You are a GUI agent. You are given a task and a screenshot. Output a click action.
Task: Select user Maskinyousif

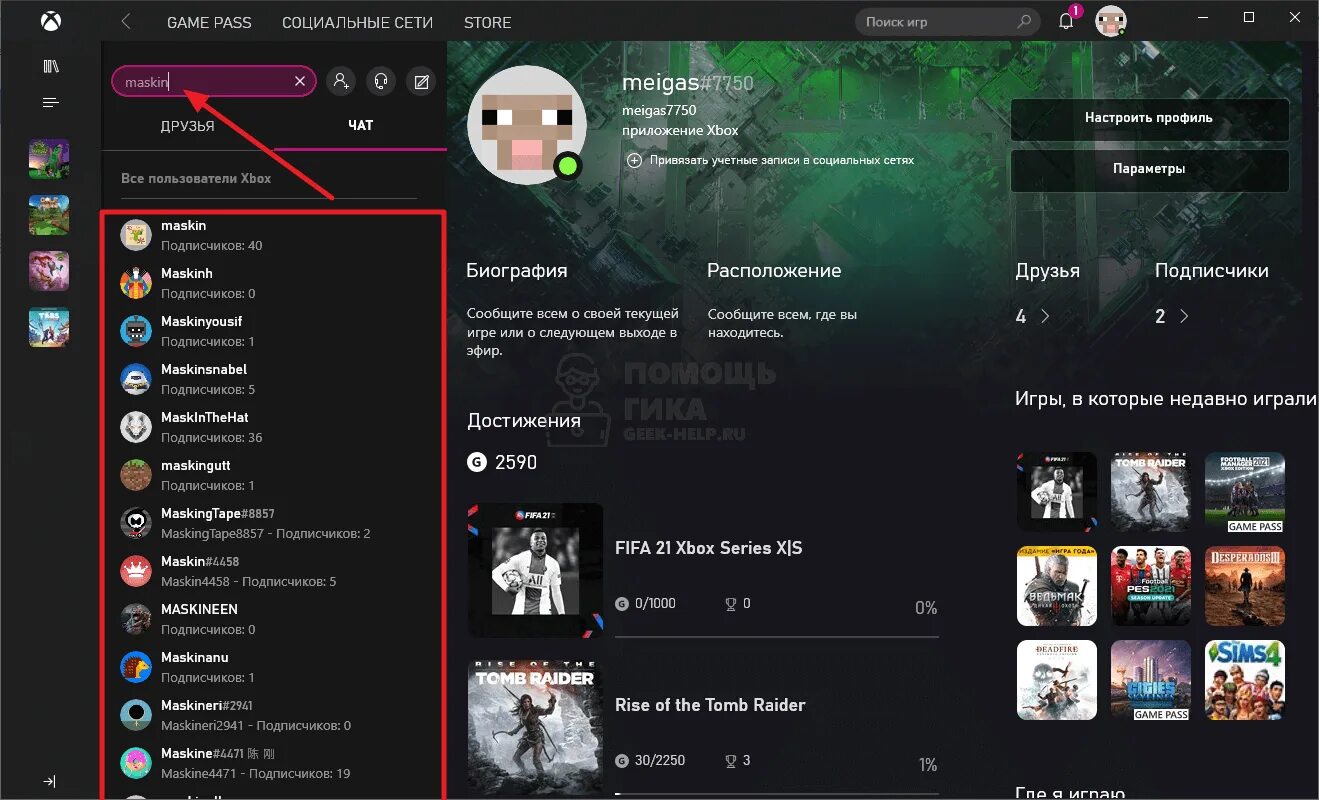click(x=274, y=331)
